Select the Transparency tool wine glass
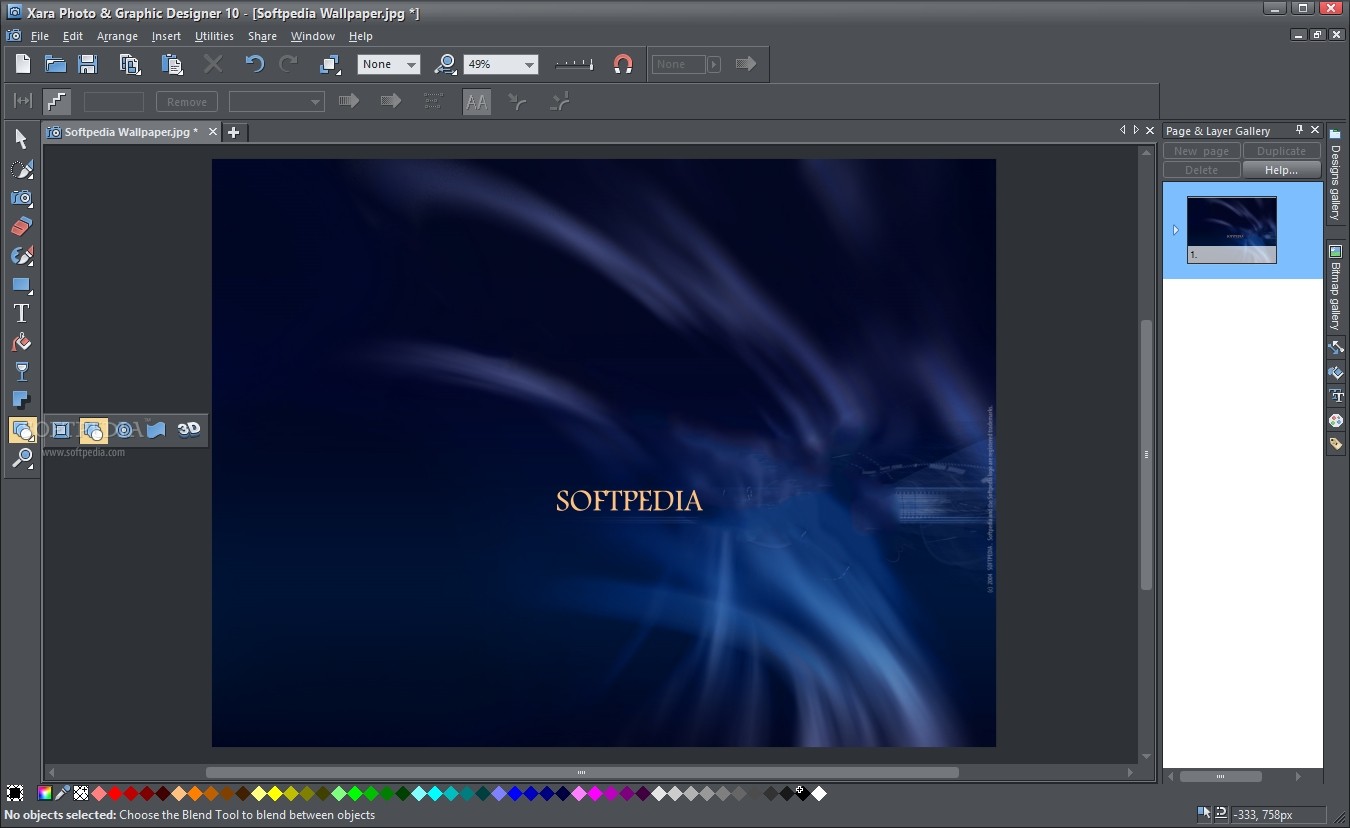 pos(21,372)
